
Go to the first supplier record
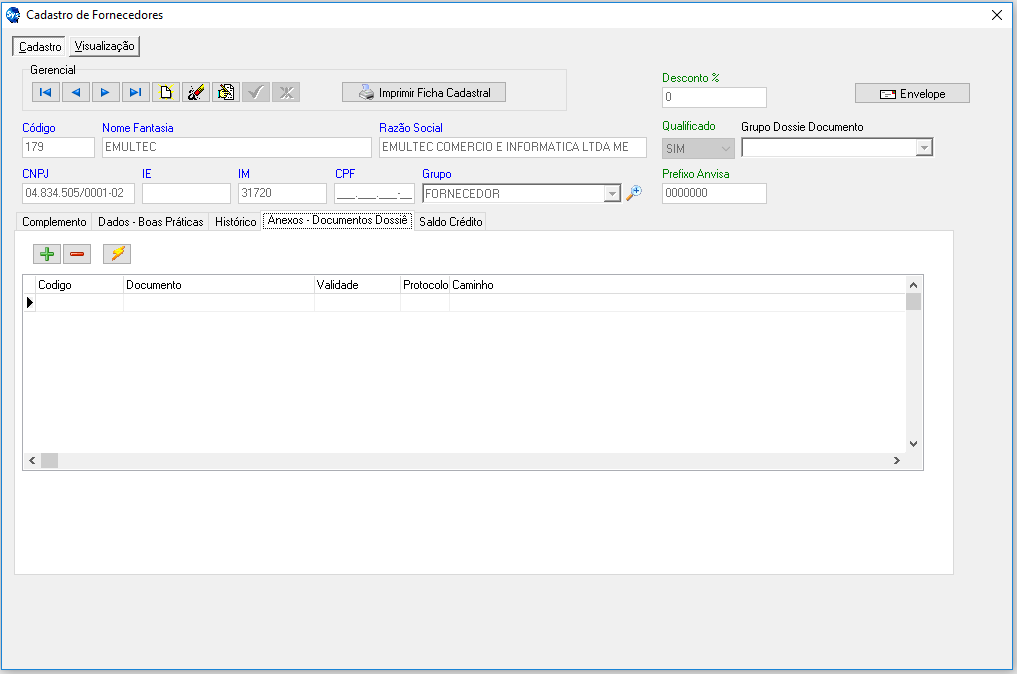tap(45, 93)
